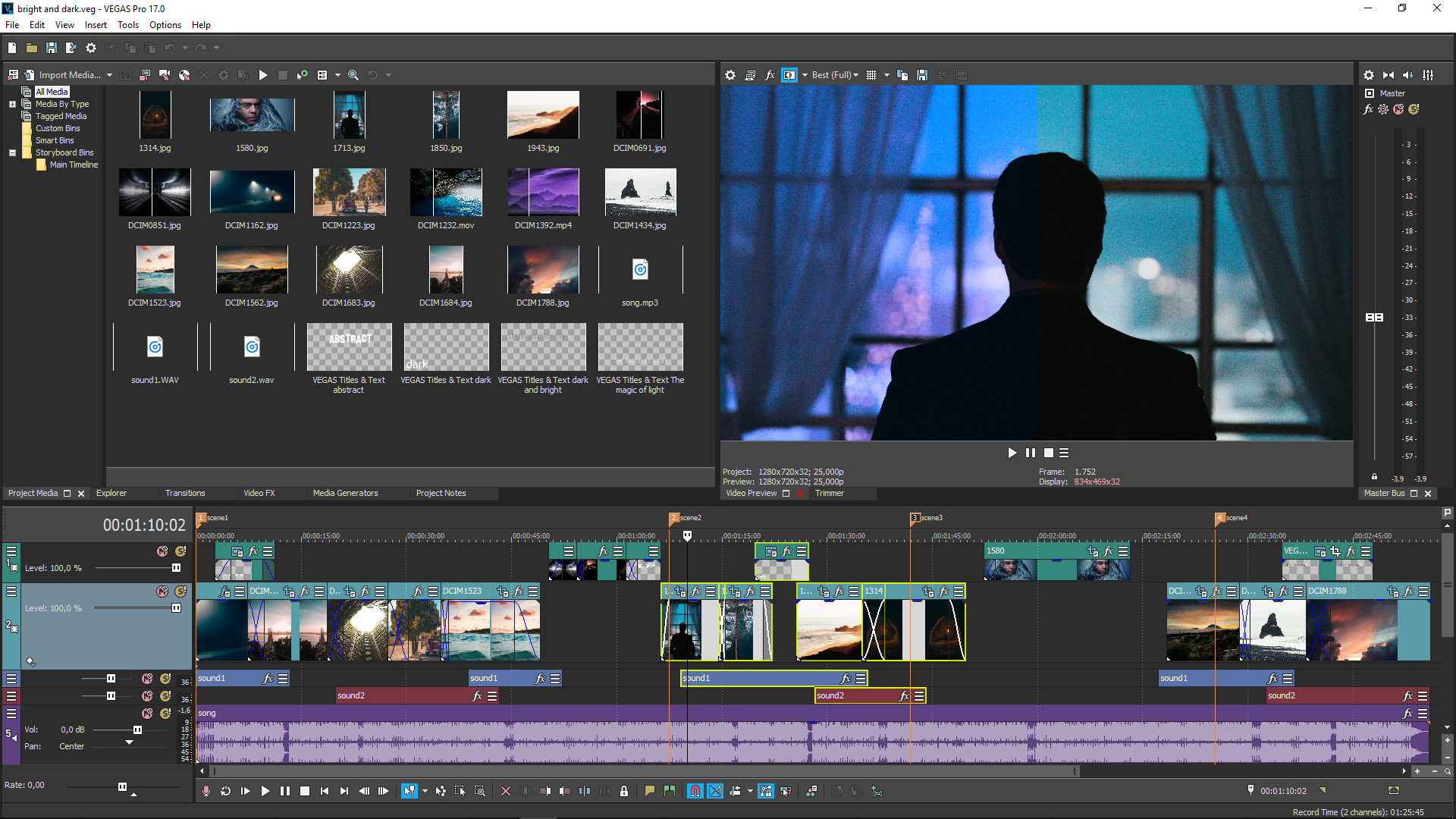
Task: Open the Transitions tab
Action: (x=185, y=493)
